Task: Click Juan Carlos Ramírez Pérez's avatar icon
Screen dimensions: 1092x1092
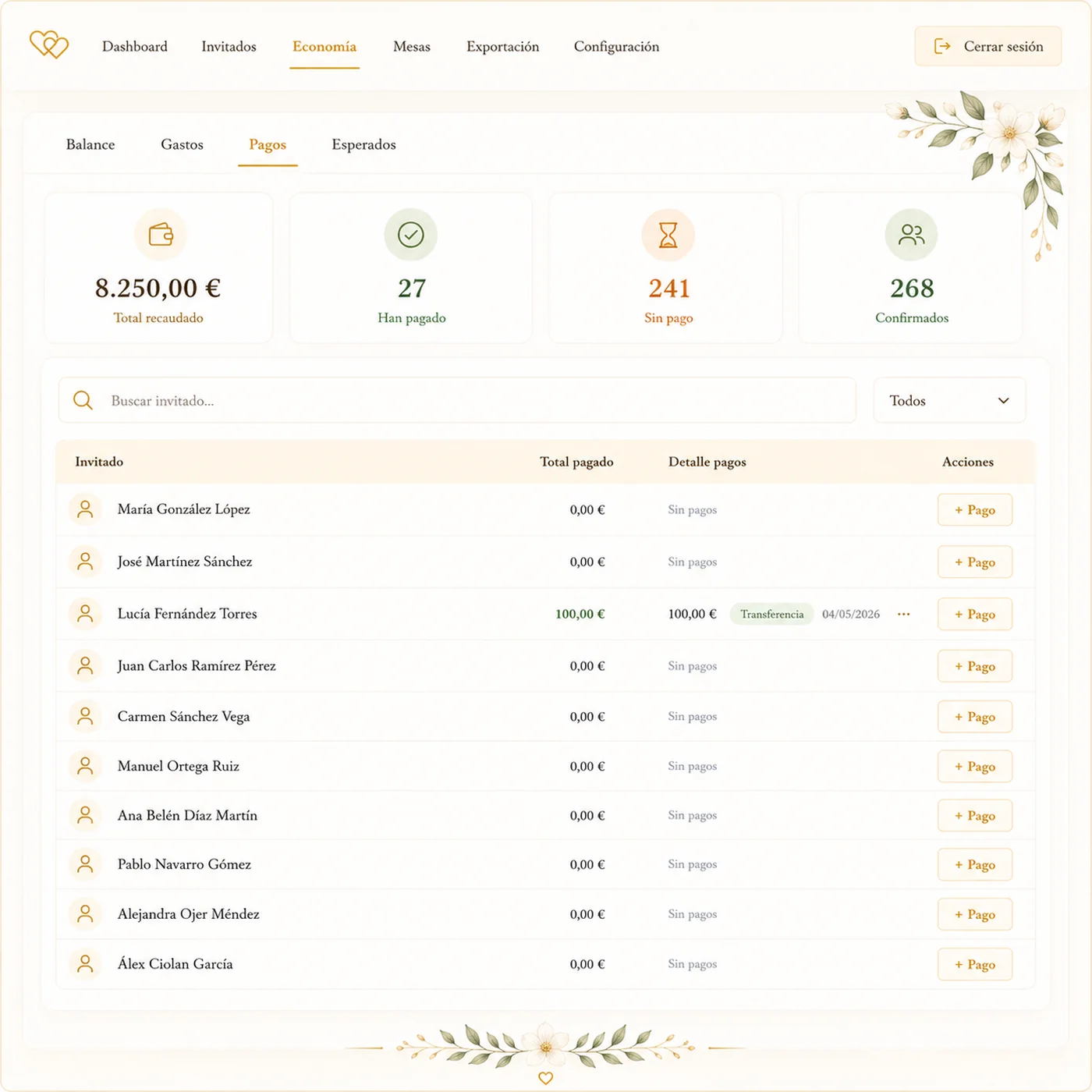Action: click(x=86, y=666)
